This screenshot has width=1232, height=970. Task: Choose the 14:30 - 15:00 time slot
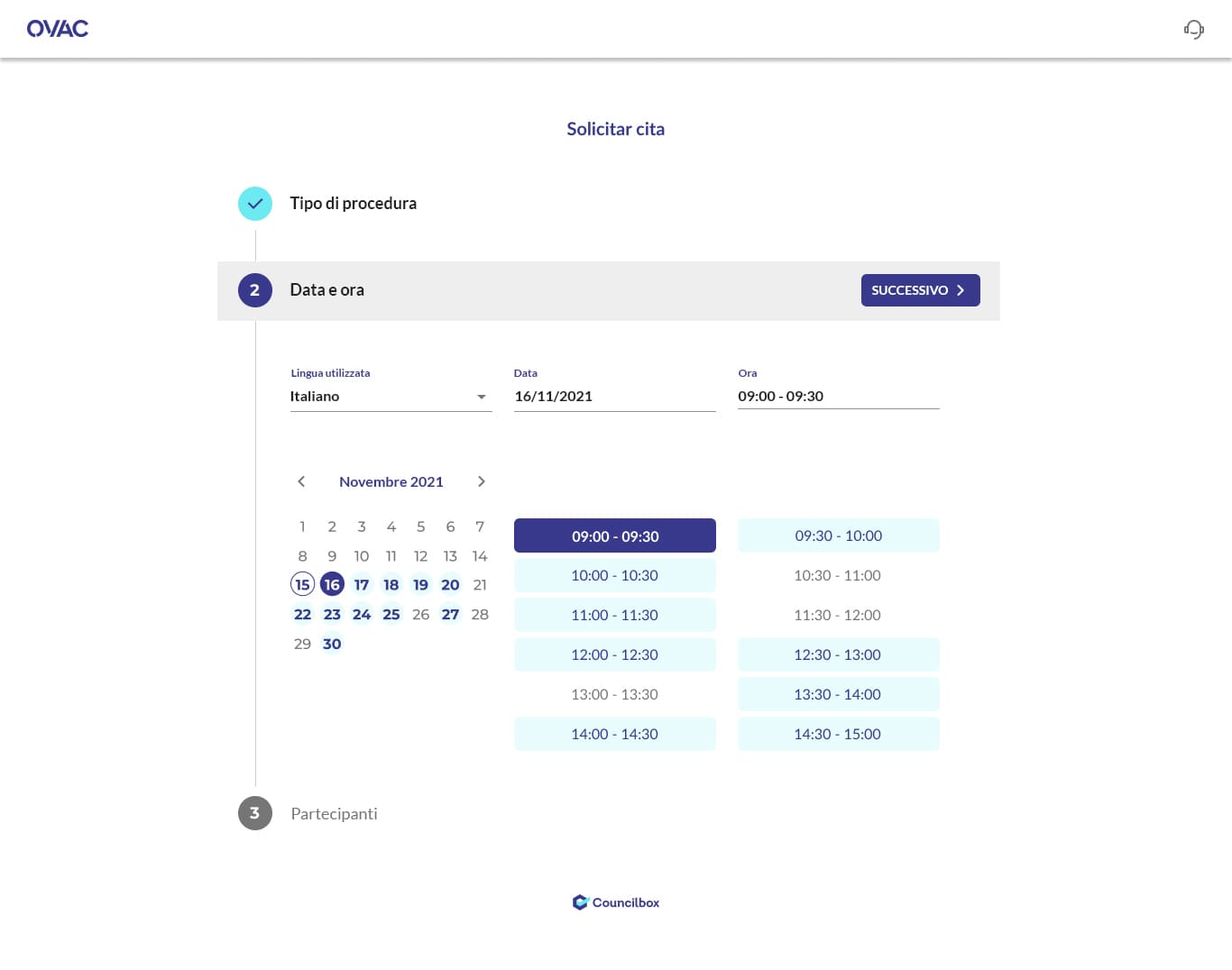pos(838,734)
